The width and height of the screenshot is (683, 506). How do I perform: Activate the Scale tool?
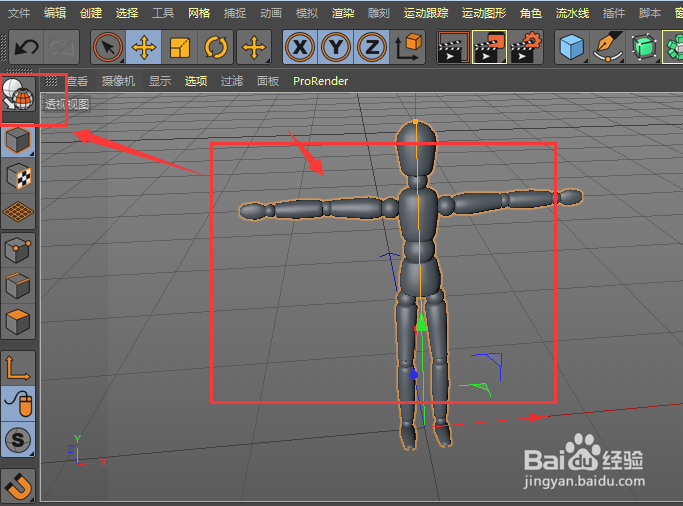point(179,47)
